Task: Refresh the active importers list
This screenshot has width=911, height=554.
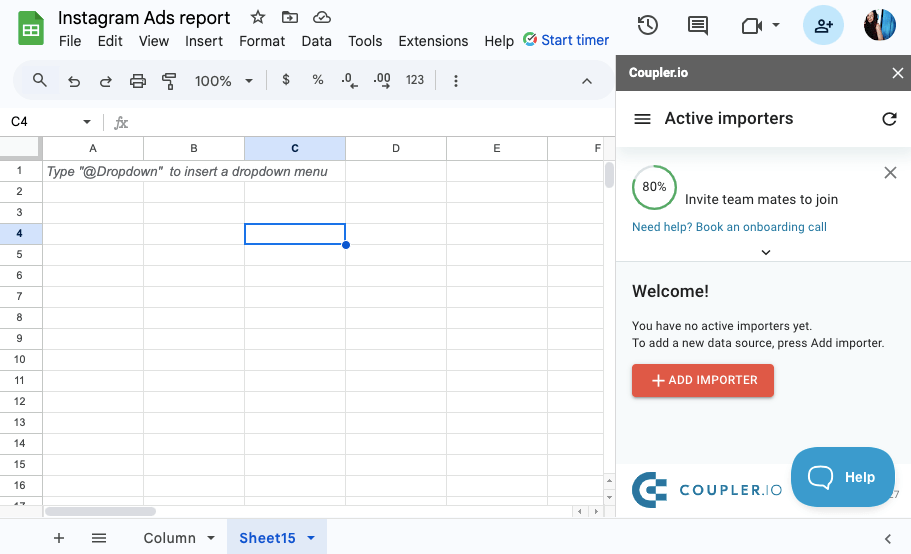Action: tap(890, 119)
